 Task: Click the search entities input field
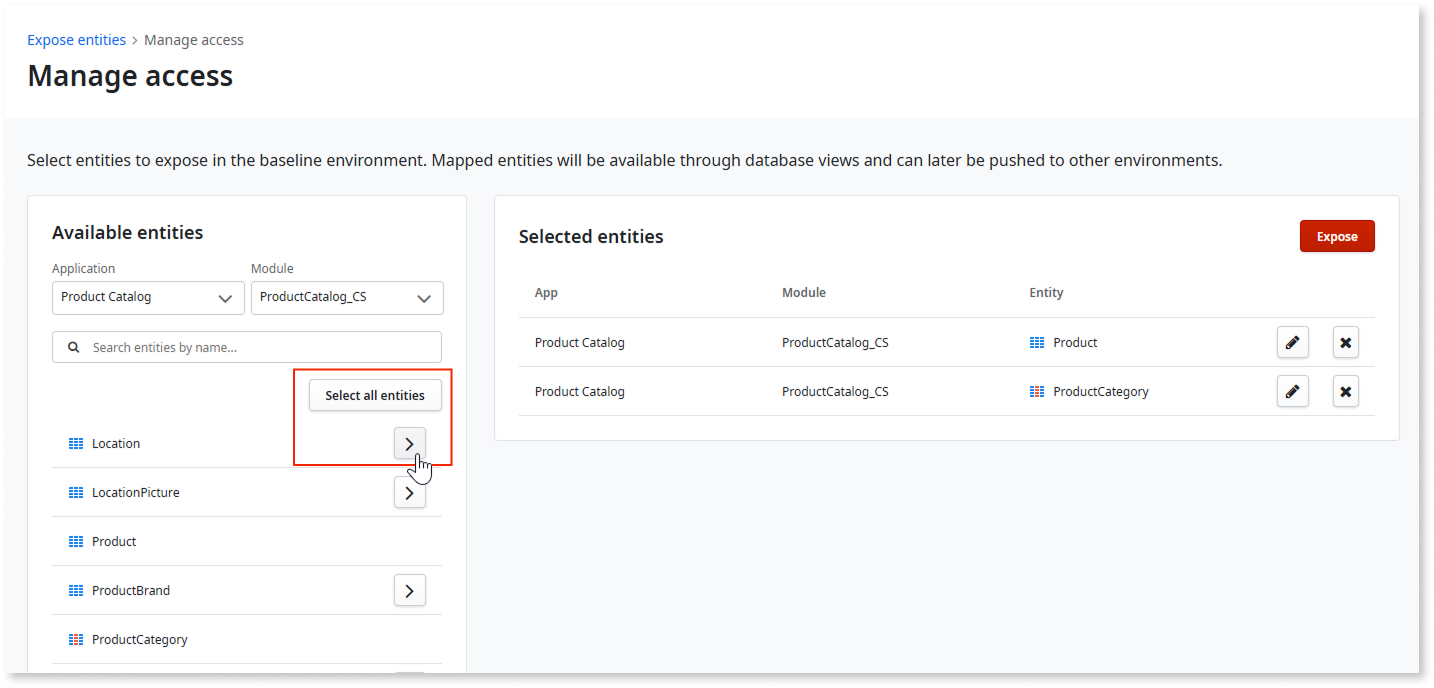point(247,347)
